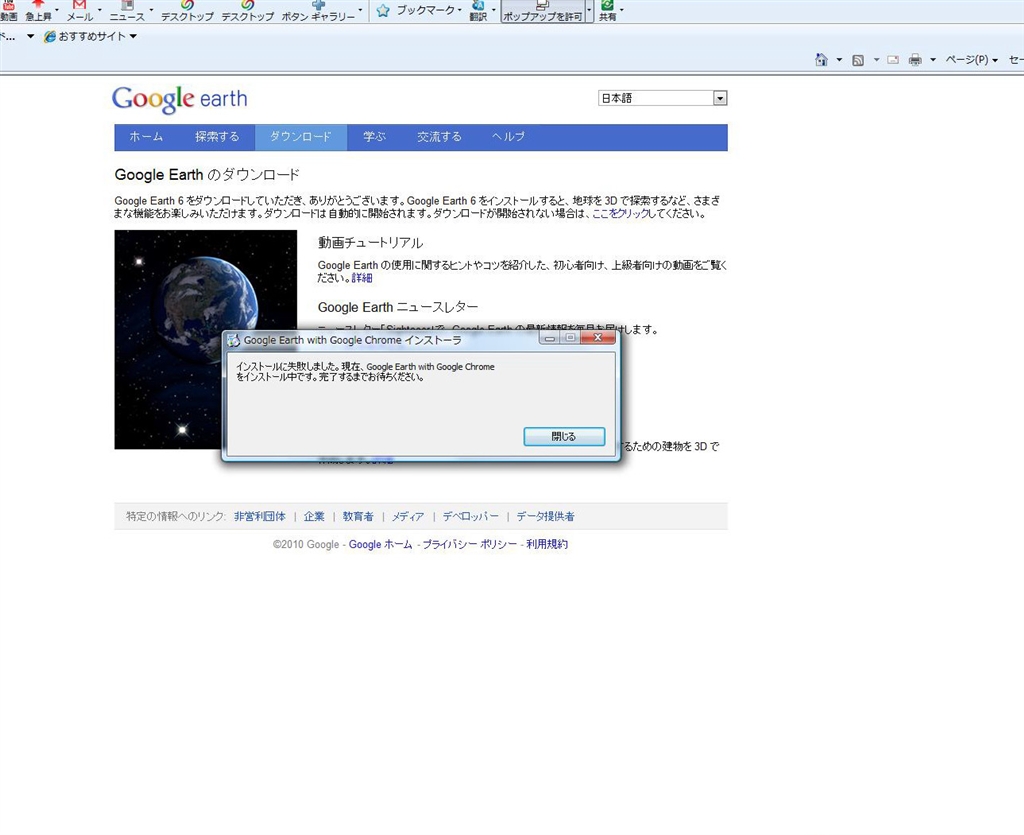
Task: Open the データ提供者 footer link
Action: (545, 516)
